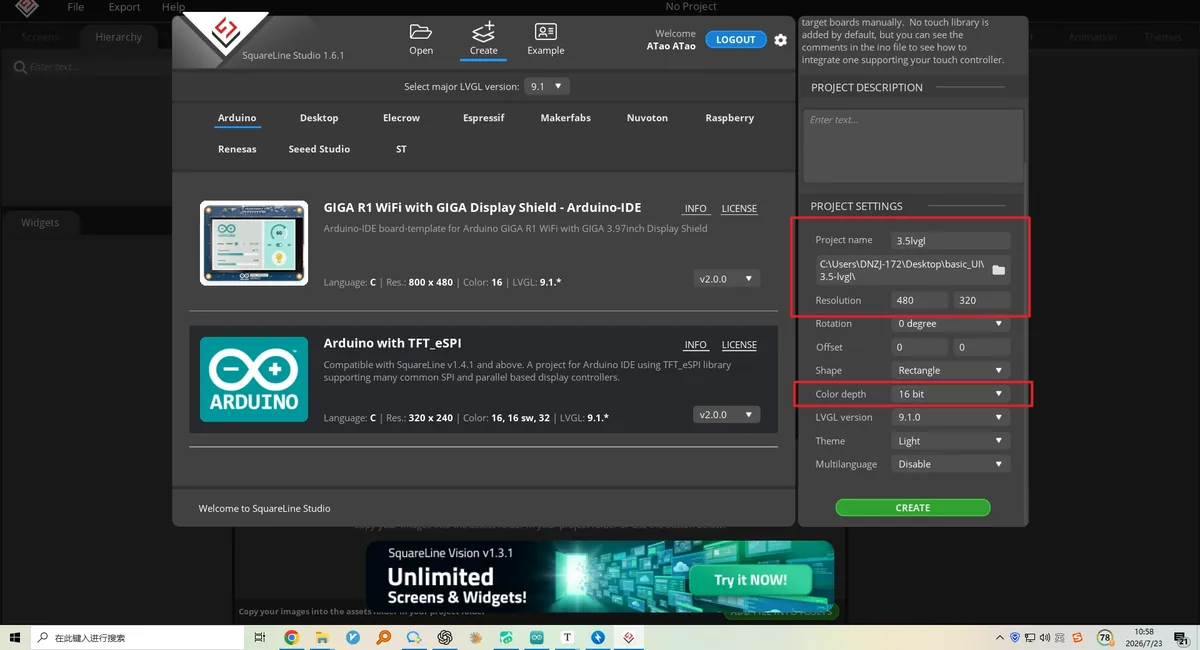Open the Typora T taskbar icon
This screenshot has width=1200, height=650.
click(x=568, y=637)
